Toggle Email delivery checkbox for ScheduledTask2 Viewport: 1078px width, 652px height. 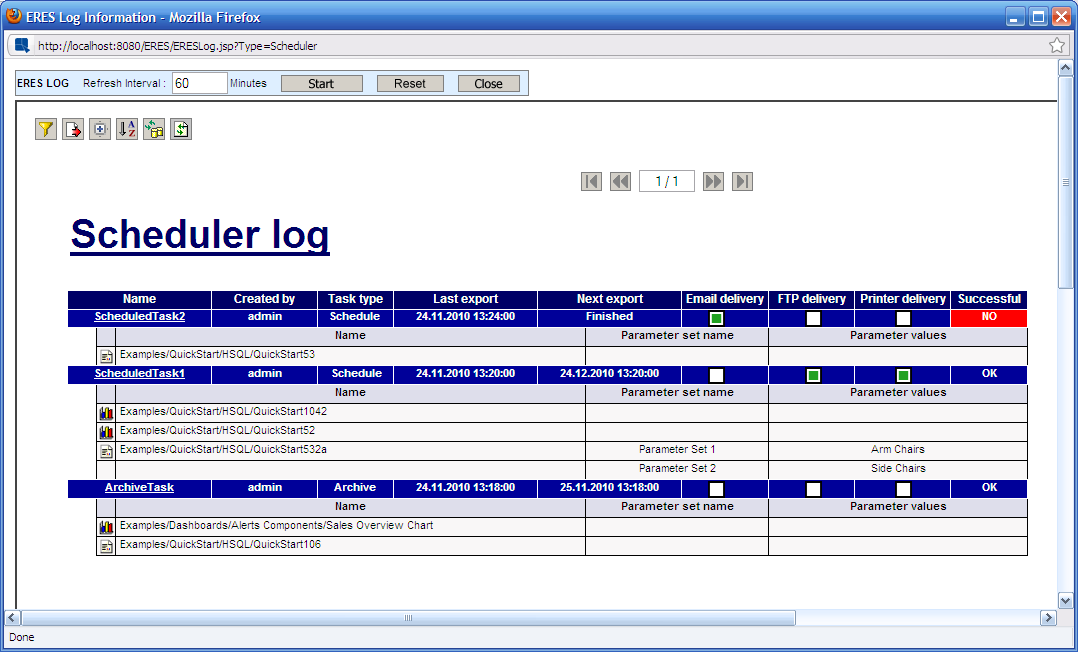pyautogui.click(x=716, y=318)
